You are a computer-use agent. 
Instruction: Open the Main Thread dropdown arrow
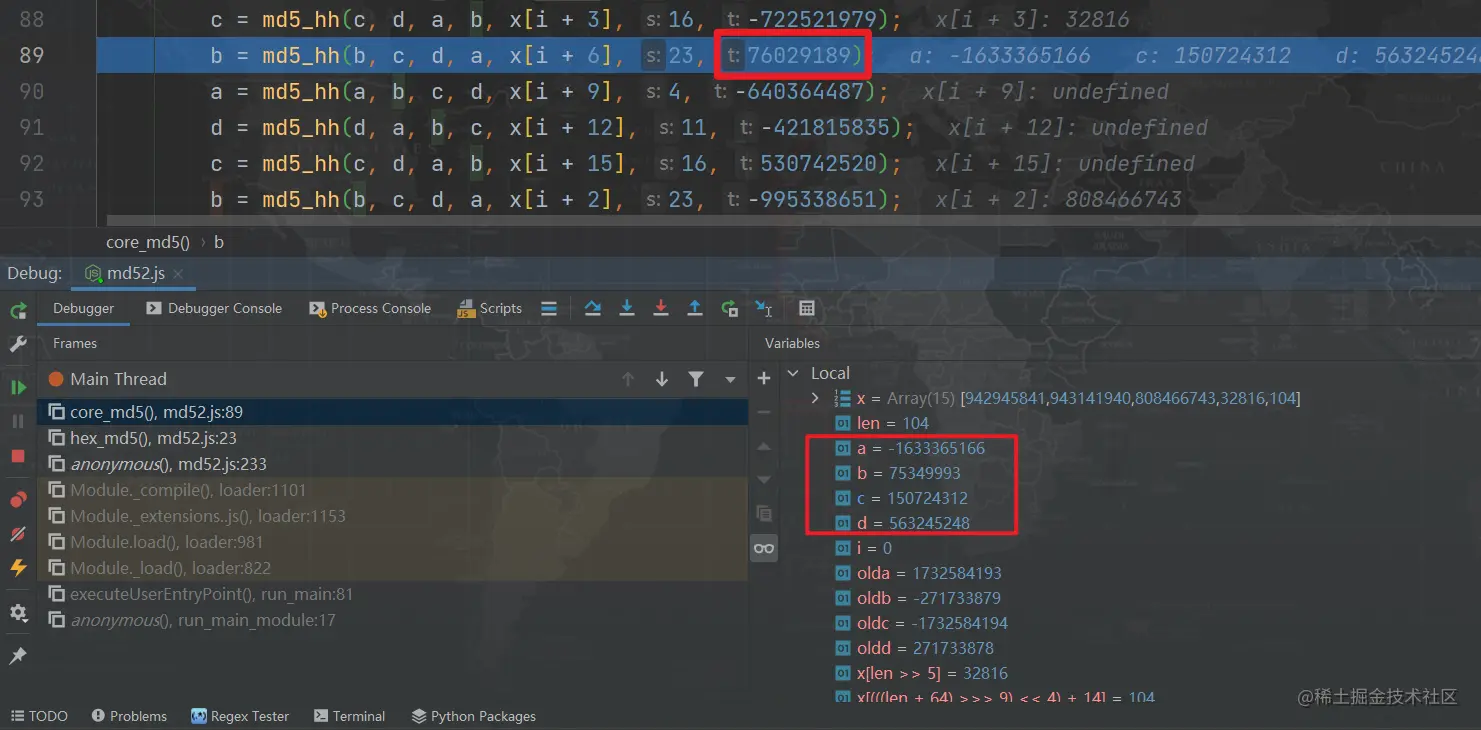tap(730, 380)
